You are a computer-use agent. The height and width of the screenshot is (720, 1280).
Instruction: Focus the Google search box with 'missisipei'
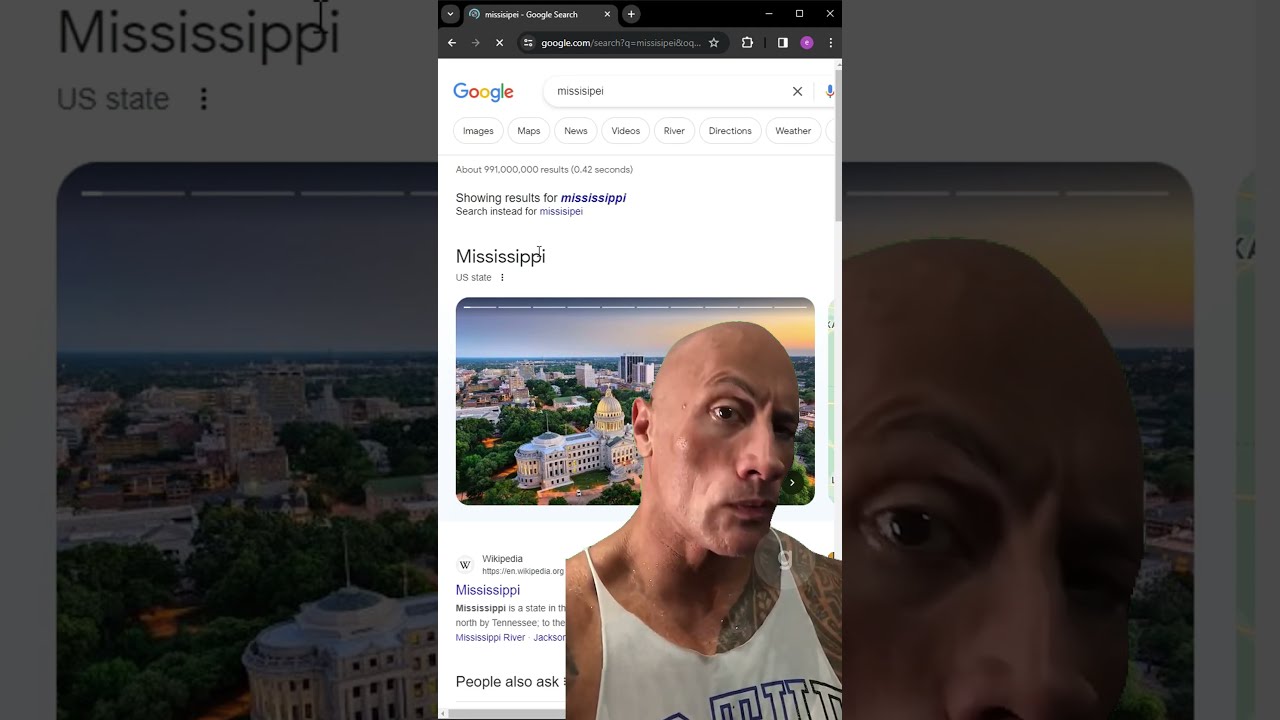[670, 91]
